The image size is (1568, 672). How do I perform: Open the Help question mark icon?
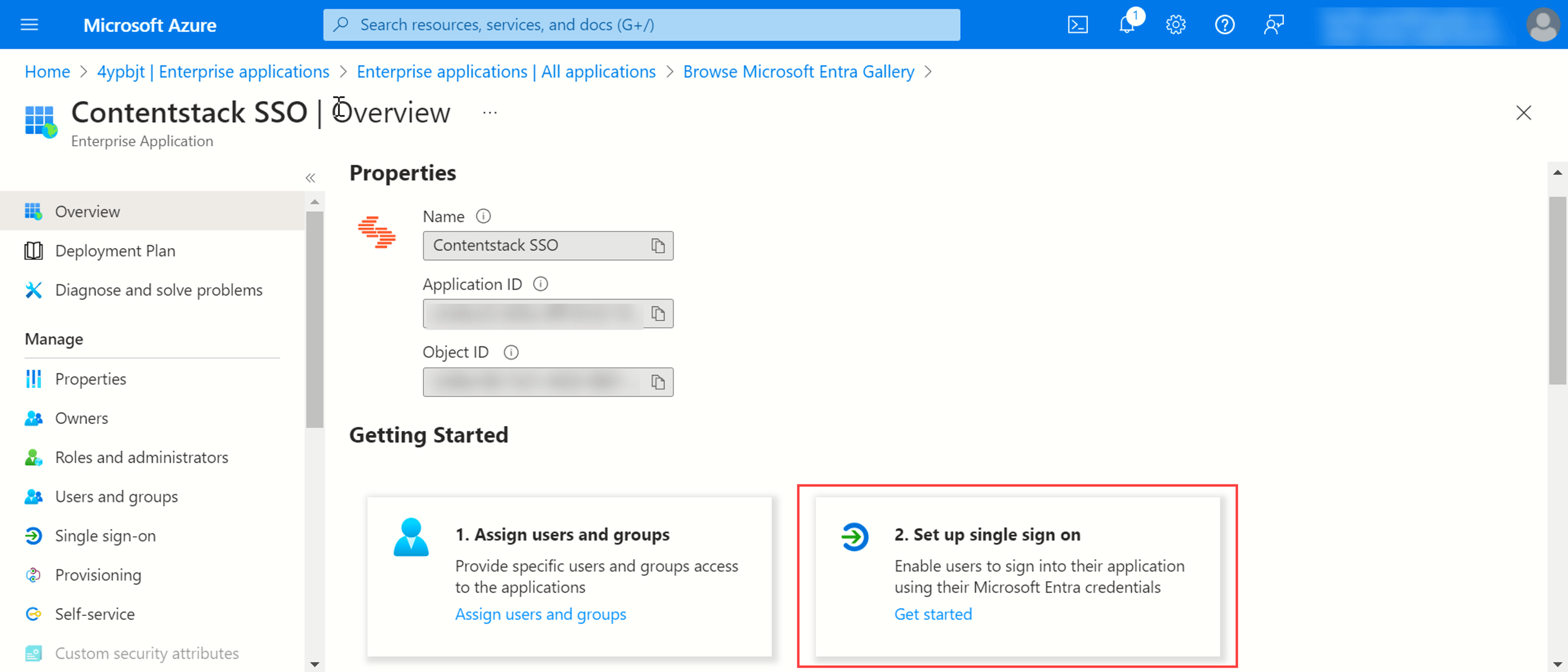click(x=1224, y=24)
